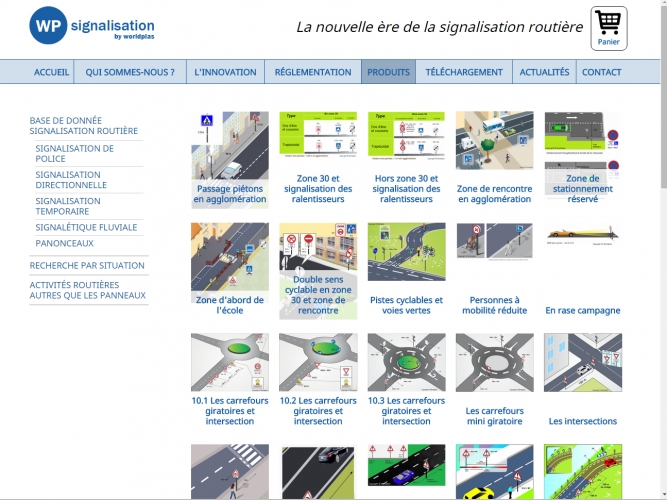This screenshot has height=500, width=667.
Task: Click Zone d'abord de l'école image
Action: [230, 269]
